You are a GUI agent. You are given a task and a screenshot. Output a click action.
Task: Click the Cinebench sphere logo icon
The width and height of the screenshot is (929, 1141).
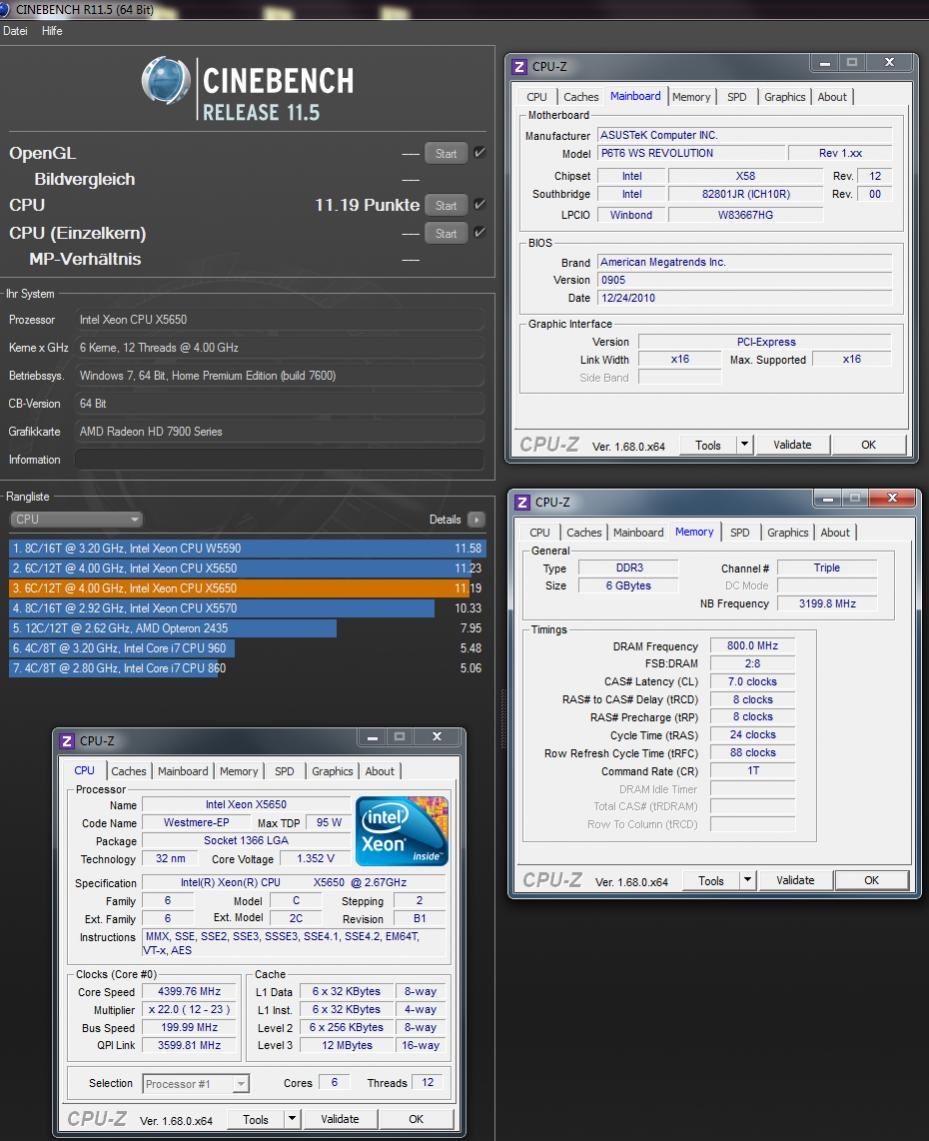(x=166, y=80)
